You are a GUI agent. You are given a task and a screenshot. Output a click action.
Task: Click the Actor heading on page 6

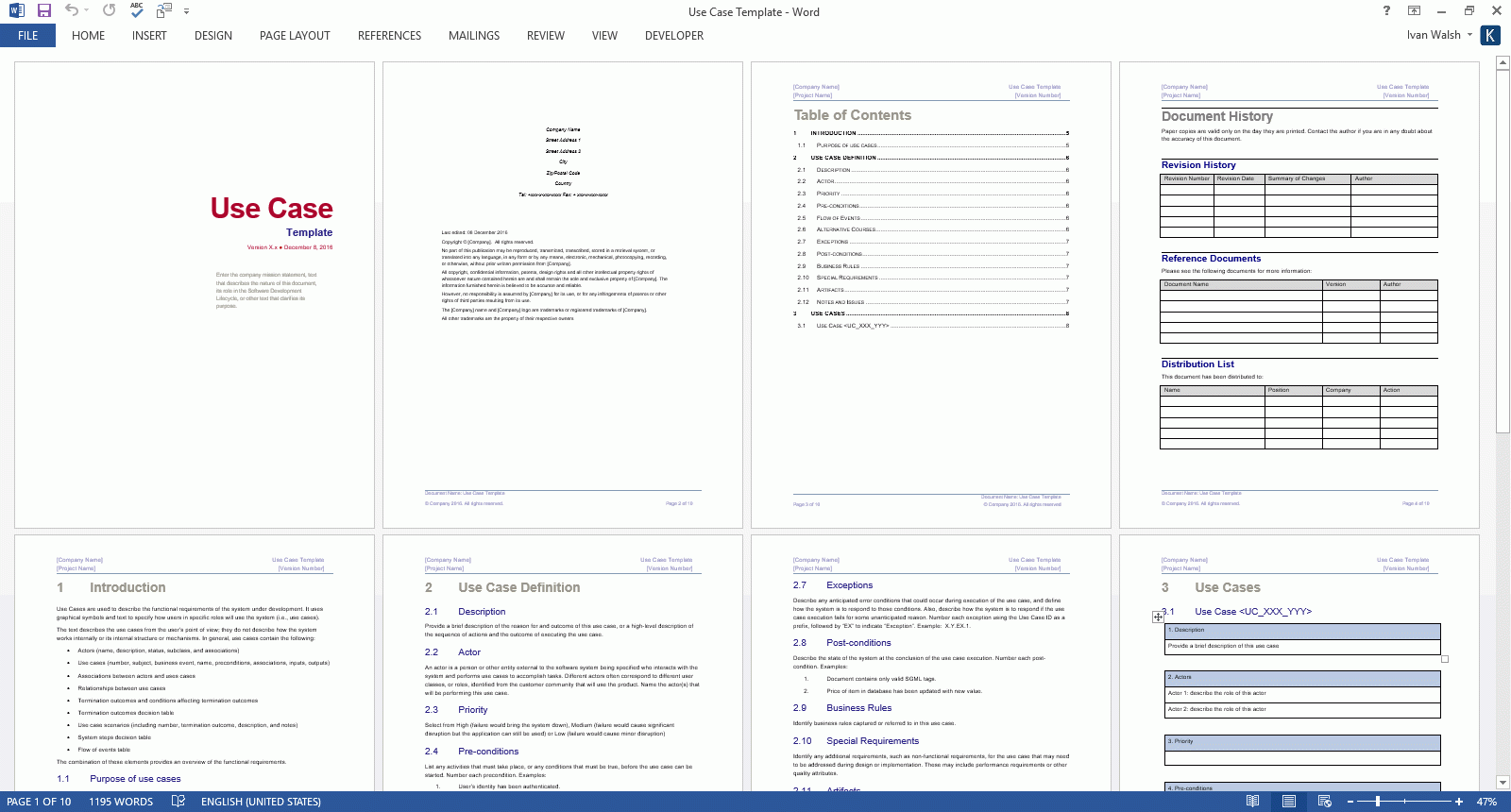click(469, 652)
